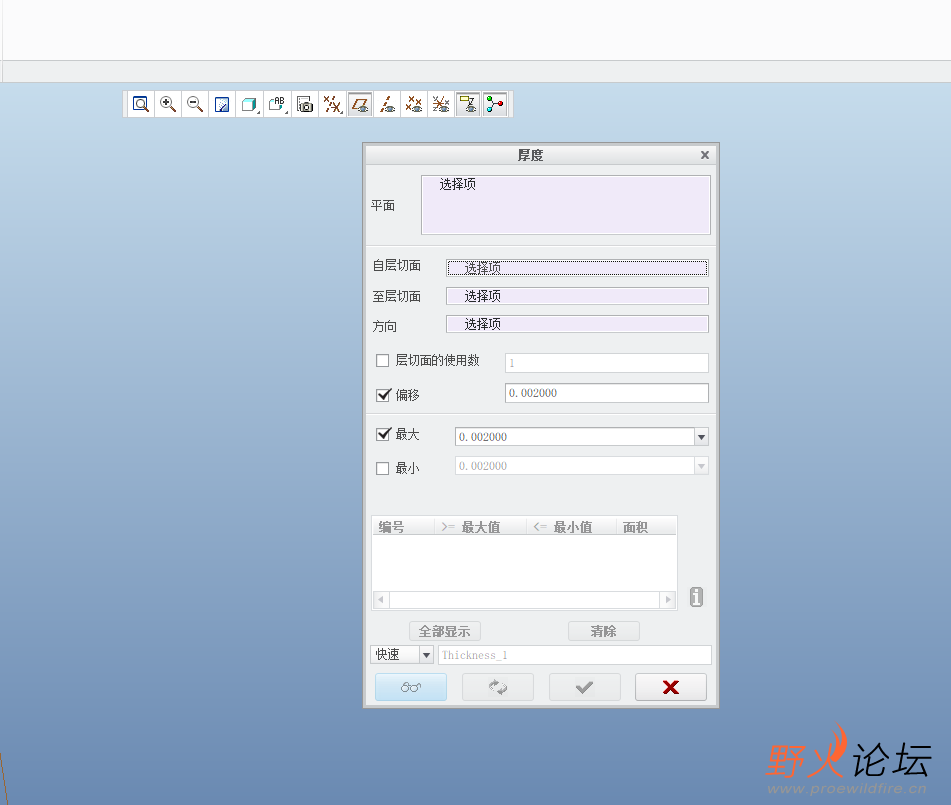Image resolution: width=951 pixels, height=805 pixels.
Task: Click the Repaint screen icon
Action: [x=222, y=104]
